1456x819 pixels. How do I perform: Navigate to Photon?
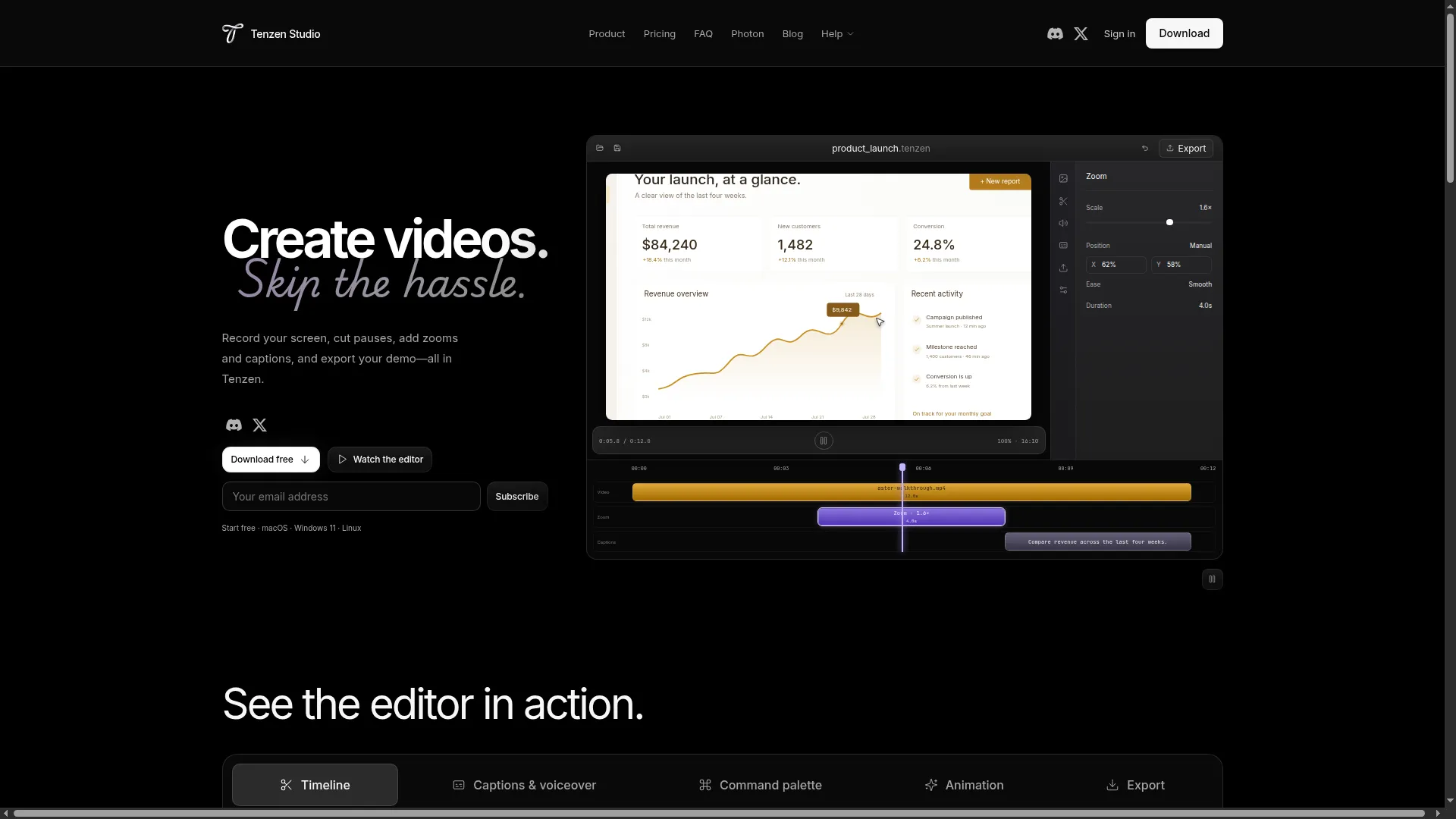pyautogui.click(x=747, y=34)
